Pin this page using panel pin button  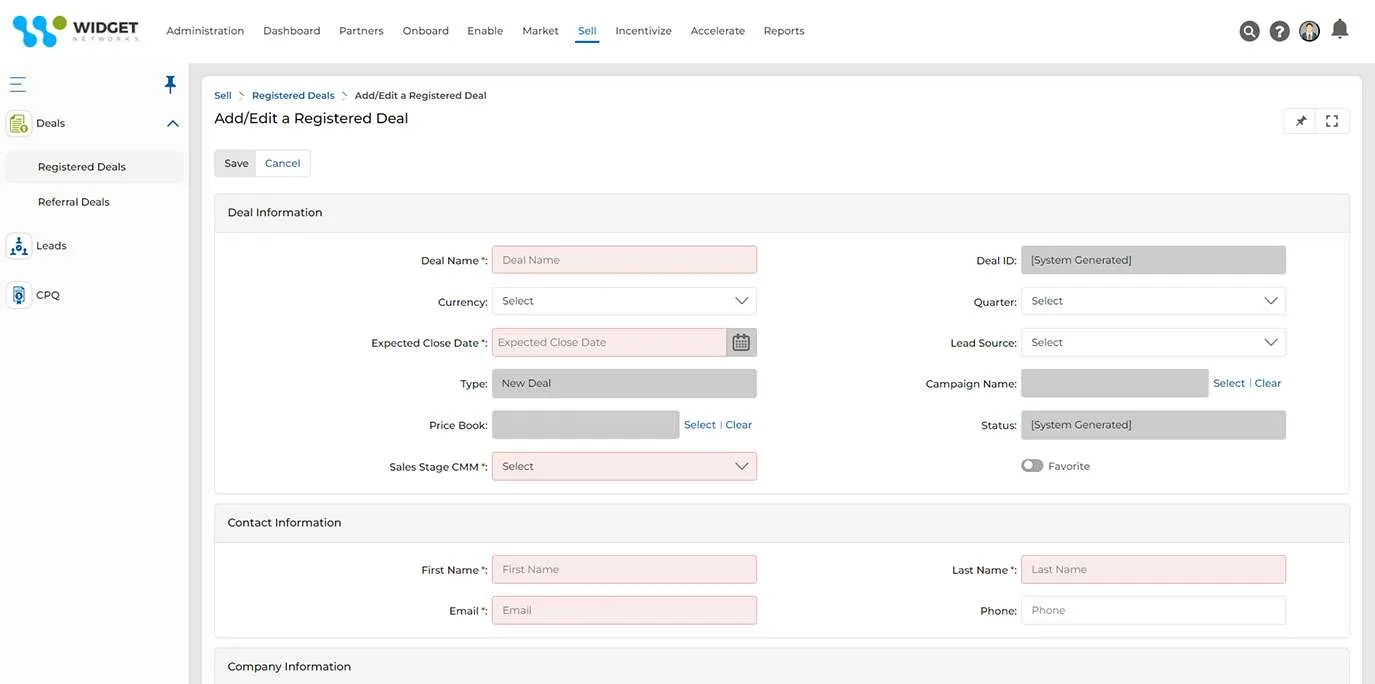[1300, 121]
